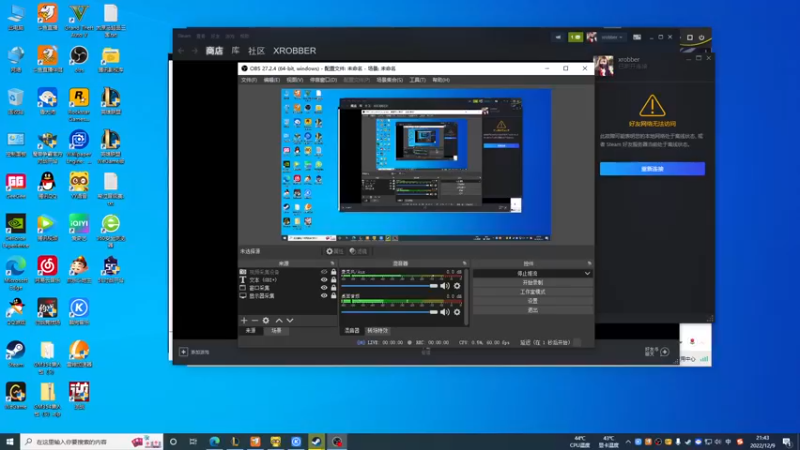Click the add source plus icon in OBS
This screenshot has height=450, width=800.
(x=244, y=320)
